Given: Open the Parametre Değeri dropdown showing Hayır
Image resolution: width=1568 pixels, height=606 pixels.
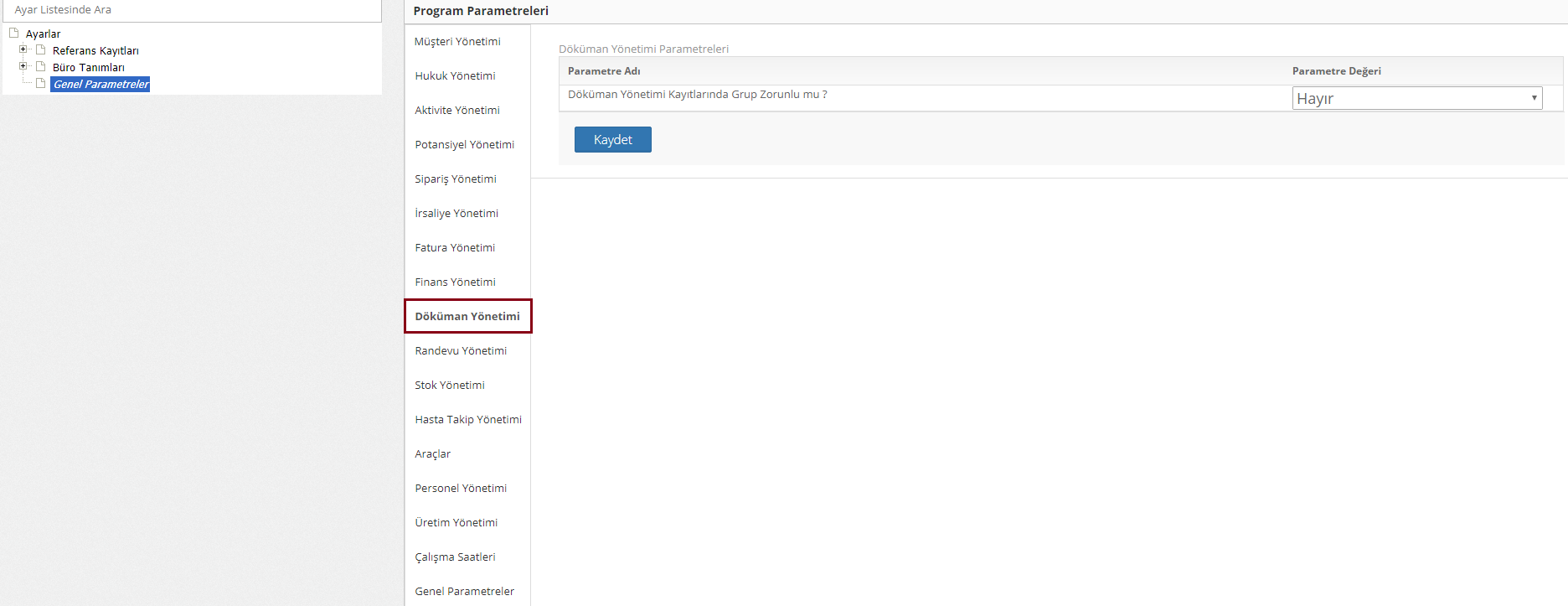Looking at the screenshot, I should (x=1416, y=98).
